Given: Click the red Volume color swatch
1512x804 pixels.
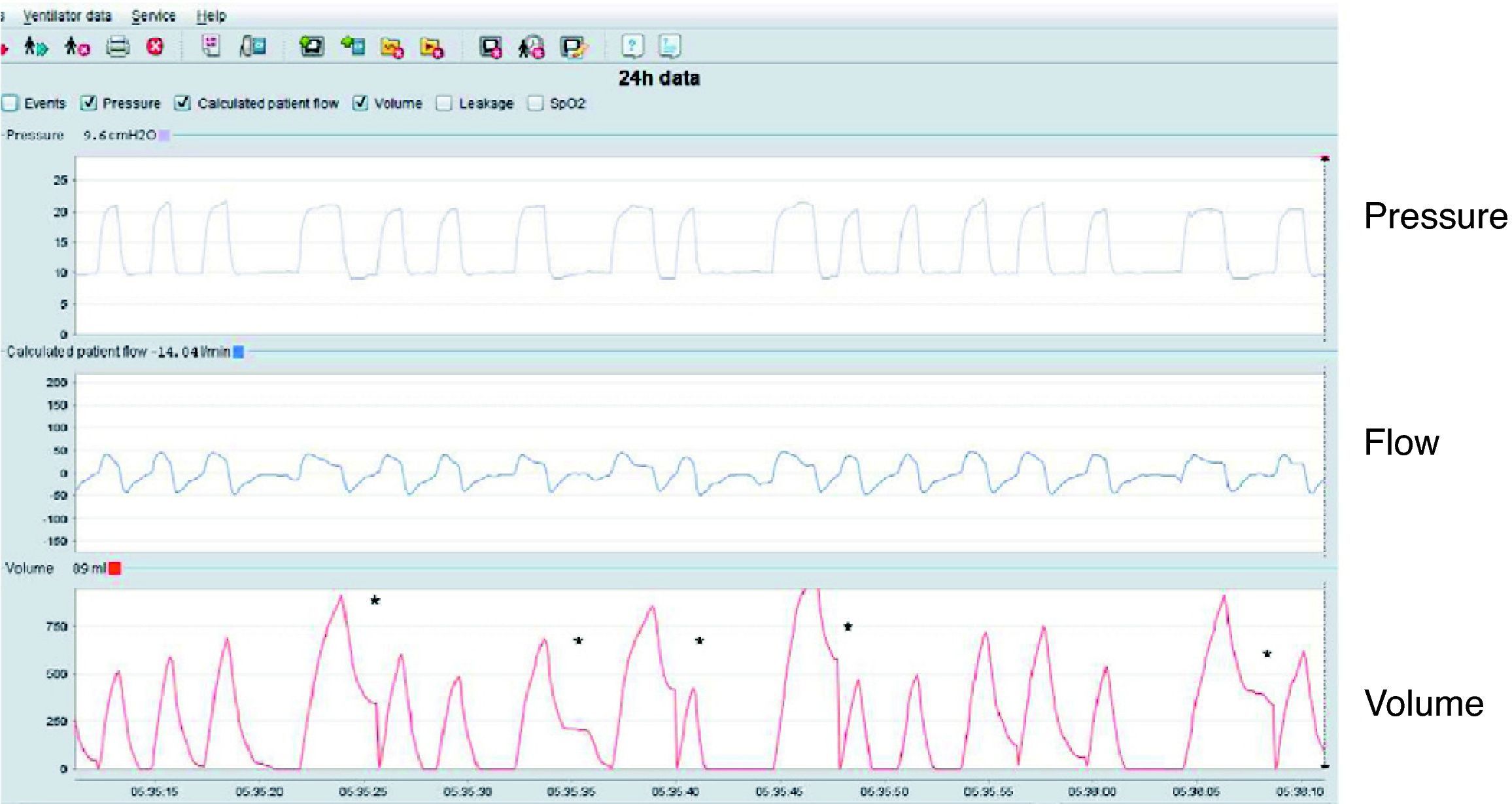Looking at the screenshot, I should 115,568.
